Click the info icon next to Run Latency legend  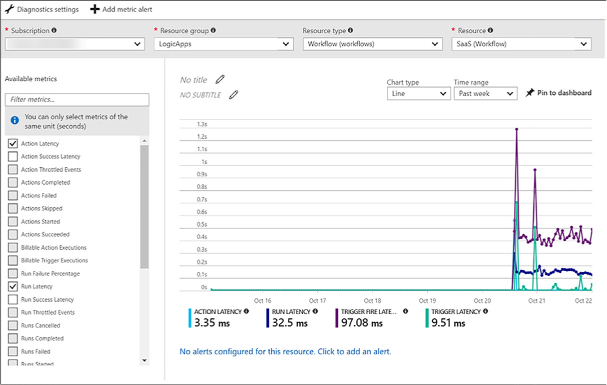point(315,311)
